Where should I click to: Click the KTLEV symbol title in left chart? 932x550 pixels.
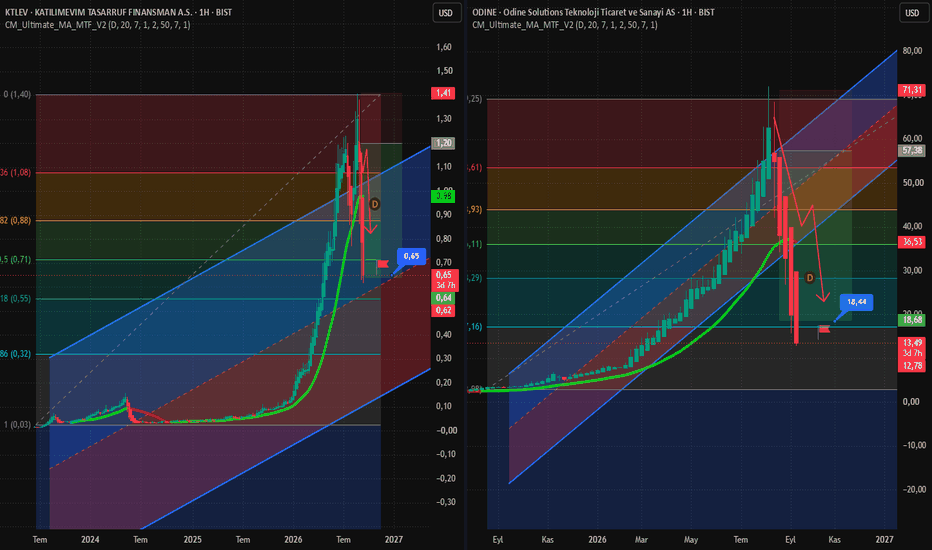coord(118,12)
